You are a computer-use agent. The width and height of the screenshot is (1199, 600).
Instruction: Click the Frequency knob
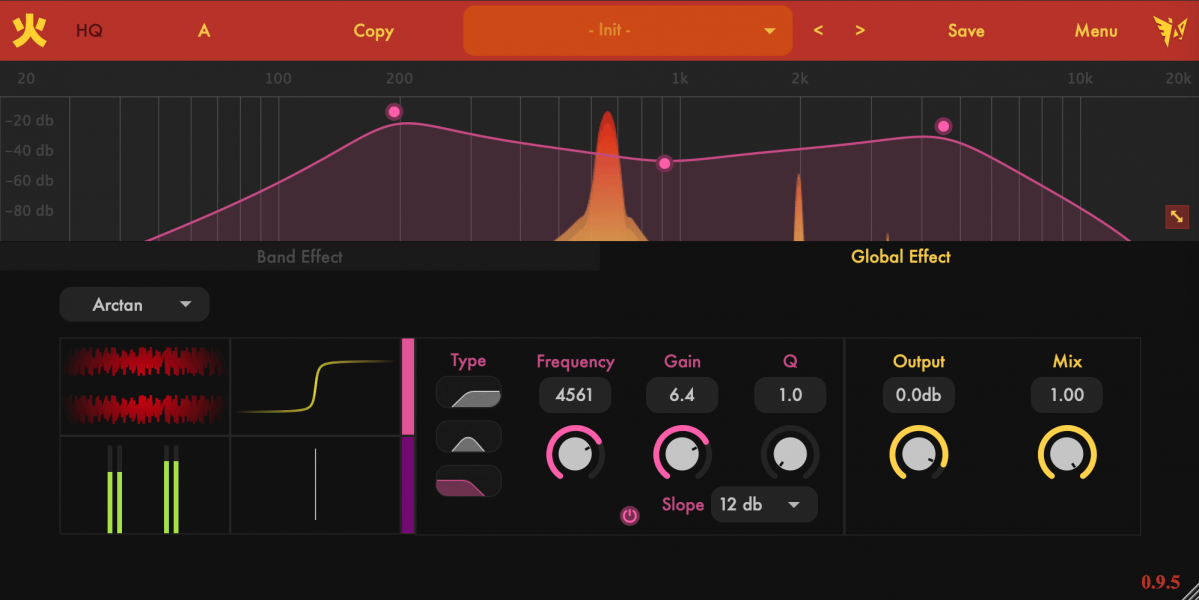point(576,454)
